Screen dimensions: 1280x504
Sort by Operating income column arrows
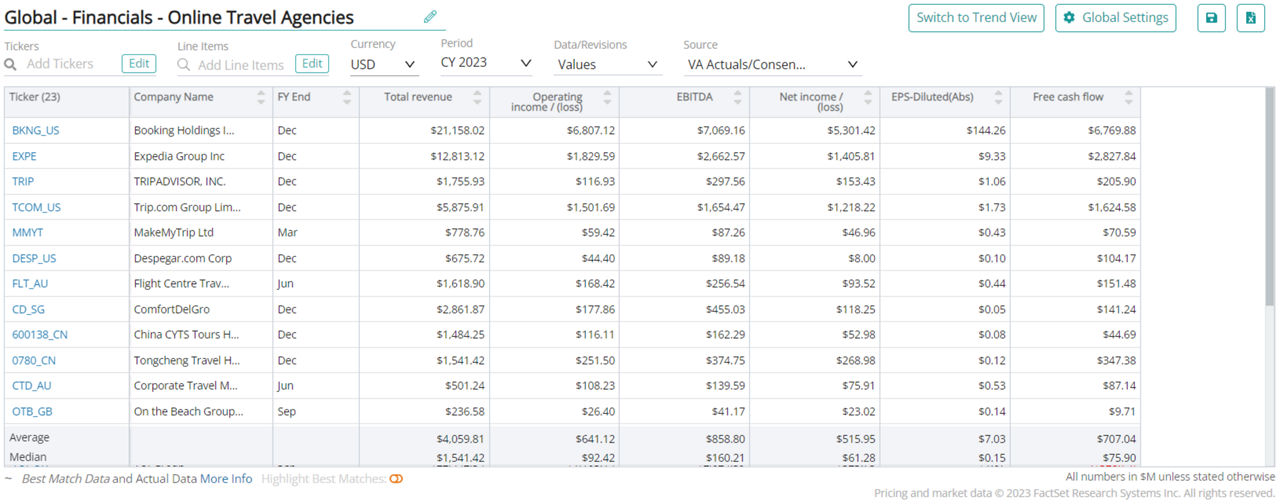point(608,97)
